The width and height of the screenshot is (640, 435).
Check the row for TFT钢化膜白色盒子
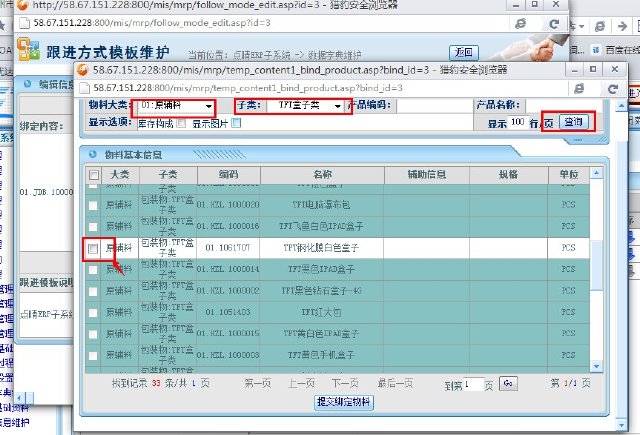tap(93, 248)
